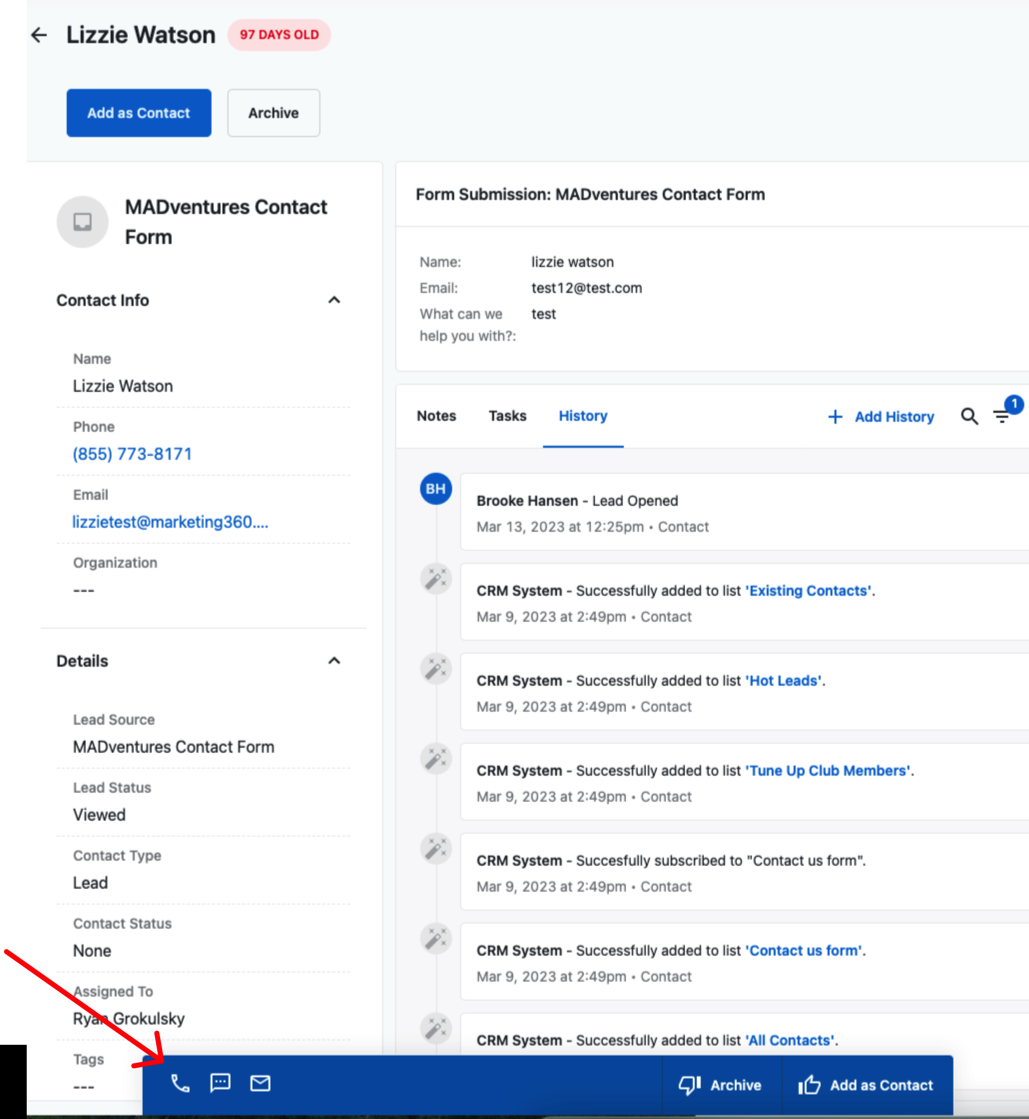Click the back arrow next to Lizzie Watson

point(39,35)
